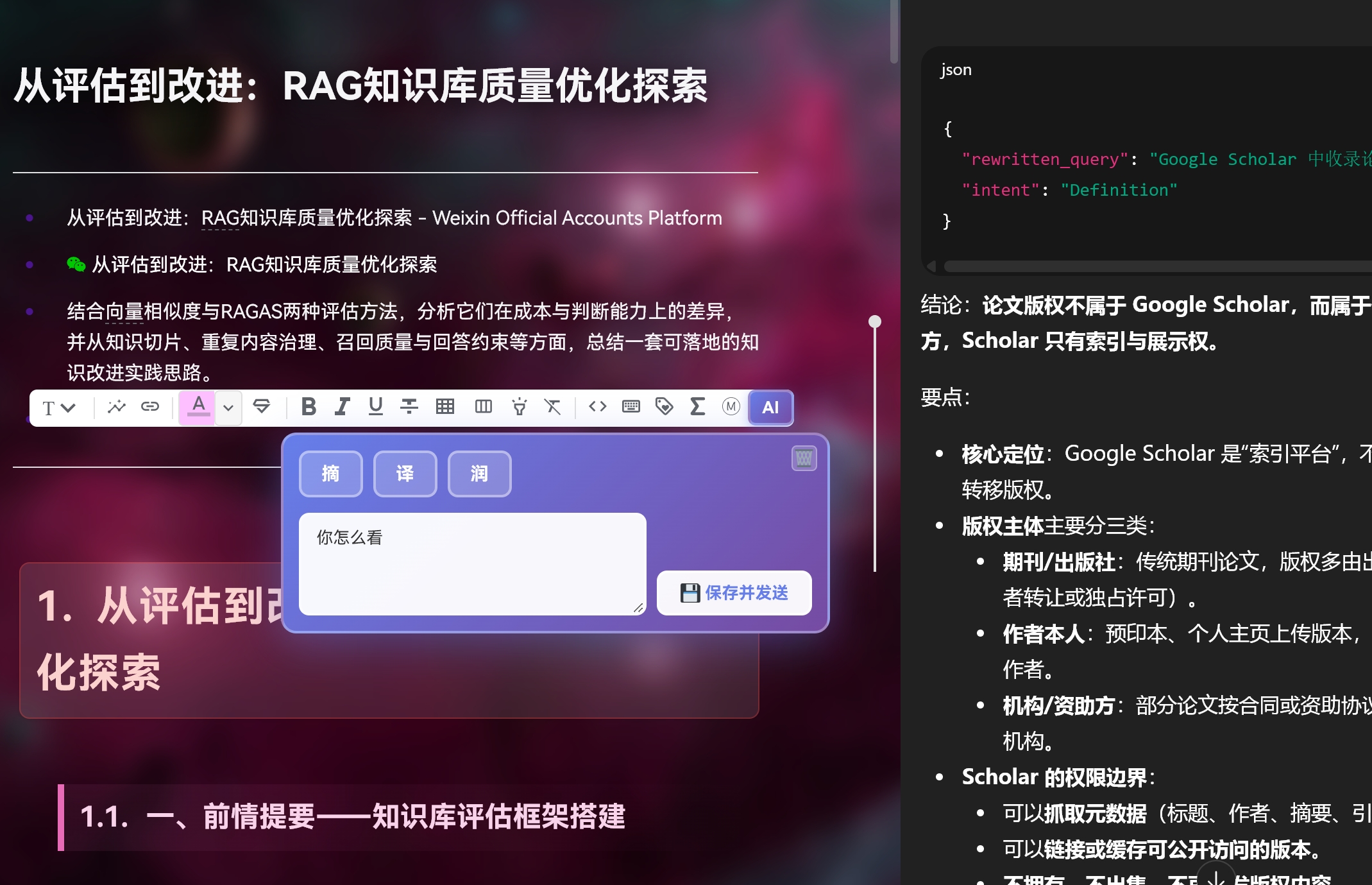This screenshot has width=1372, height=885.
Task: Open the text style dropdown next to T
Action: point(58,408)
